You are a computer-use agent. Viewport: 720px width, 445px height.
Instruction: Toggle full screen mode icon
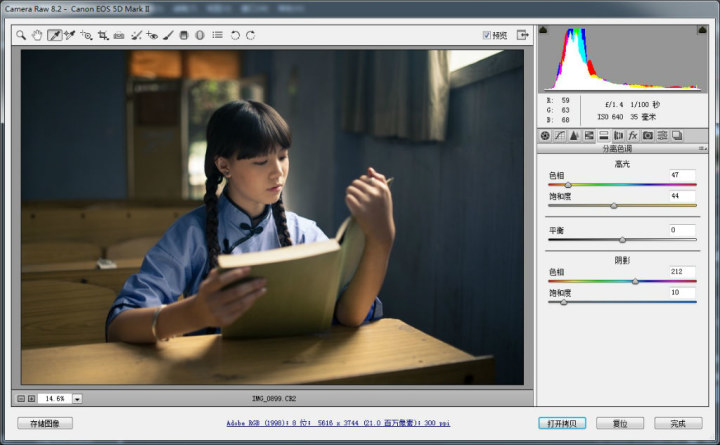(523, 35)
